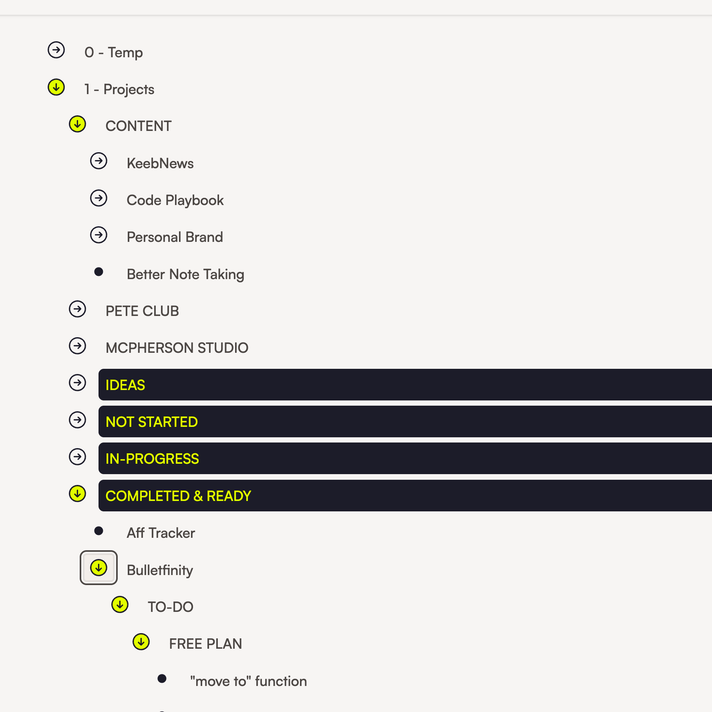This screenshot has width=712, height=712.
Task: Collapse COMPLETED & READY section arrow
Action: [77, 495]
